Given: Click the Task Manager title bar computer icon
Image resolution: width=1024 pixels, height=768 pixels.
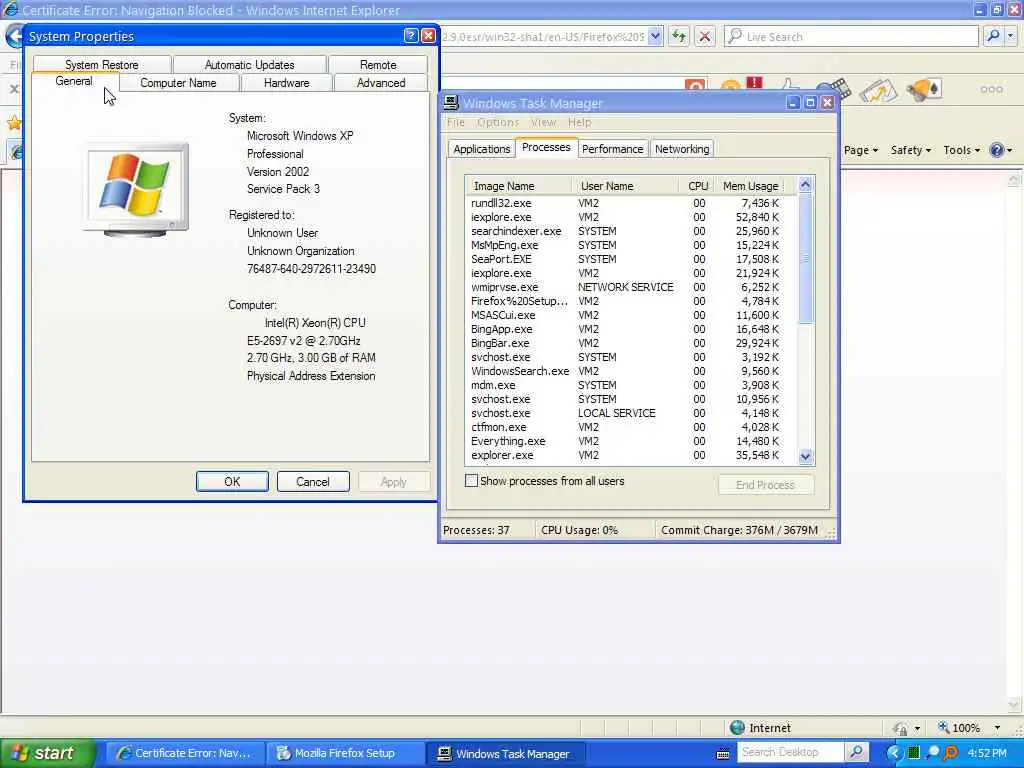Looking at the screenshot, I should click(451, 102).
